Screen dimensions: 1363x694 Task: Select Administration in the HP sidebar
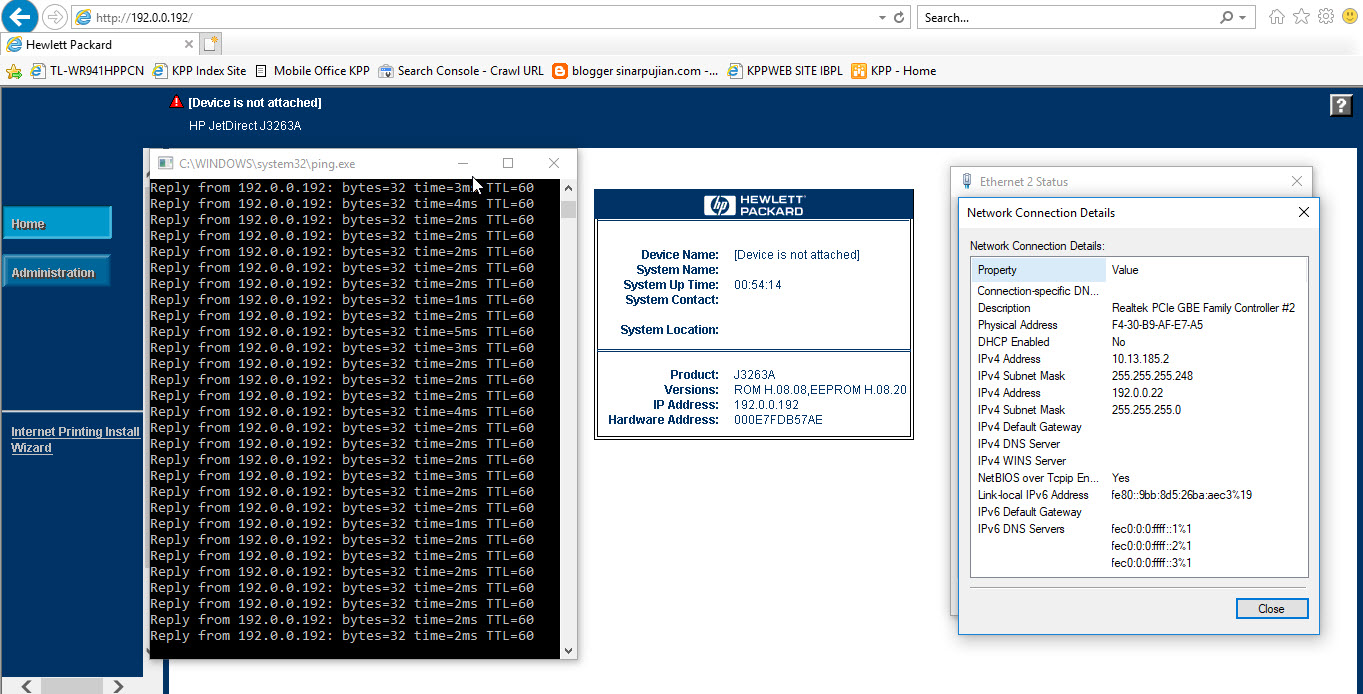pyautogui.click(x=55, y=270)
